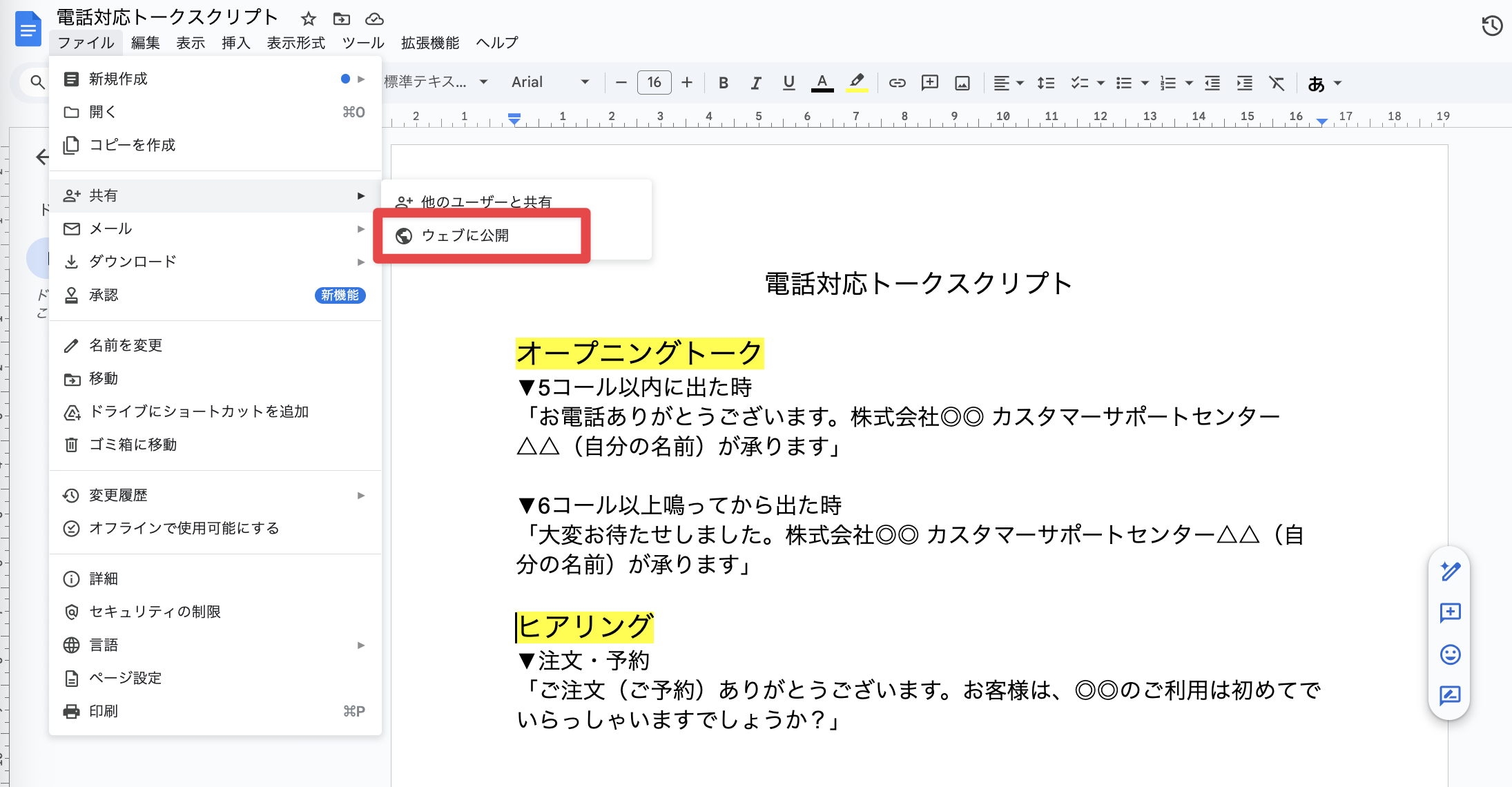
Task: Choose ドライブにショートカットを追加
Action: click(x=215, y=411)
